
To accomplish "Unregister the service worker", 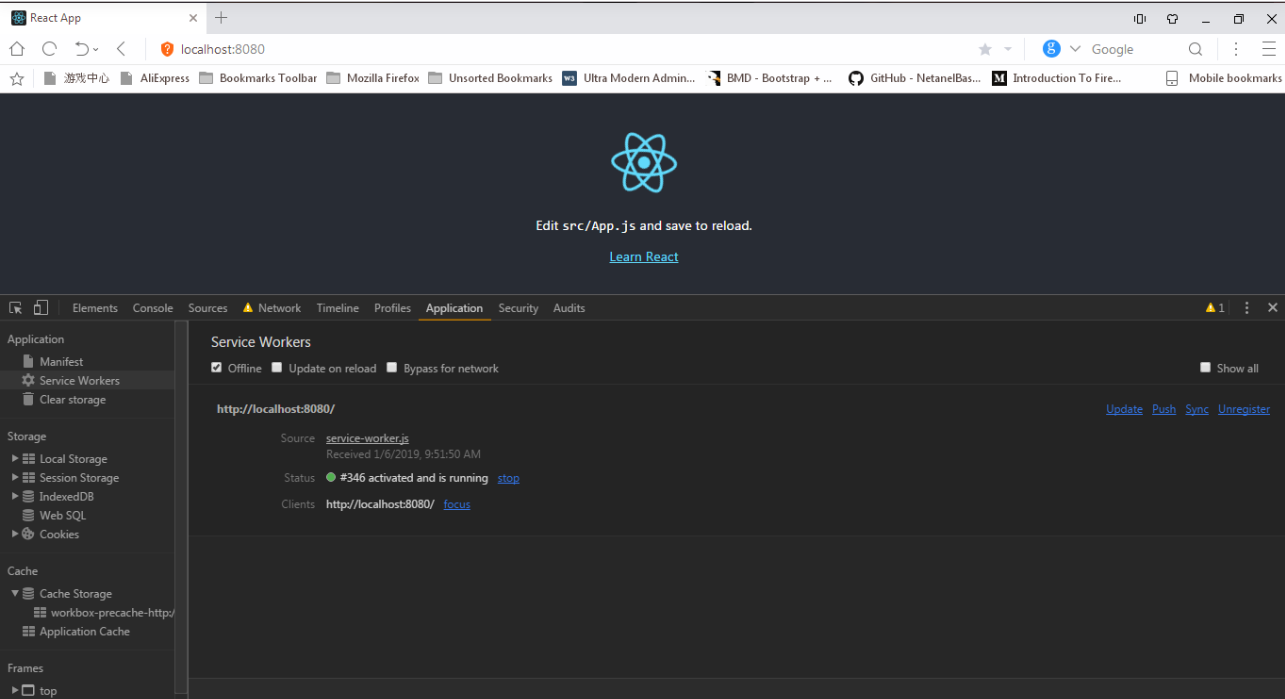I will 1244,409.
